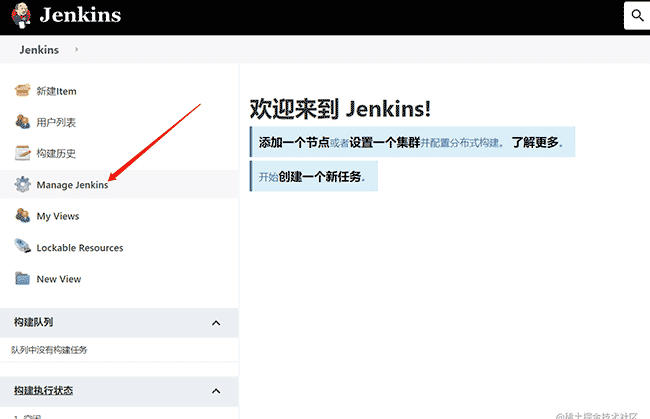The image size is (650, 419).
Task: Click 创建一个新任务 link
Action: point(320,177)
